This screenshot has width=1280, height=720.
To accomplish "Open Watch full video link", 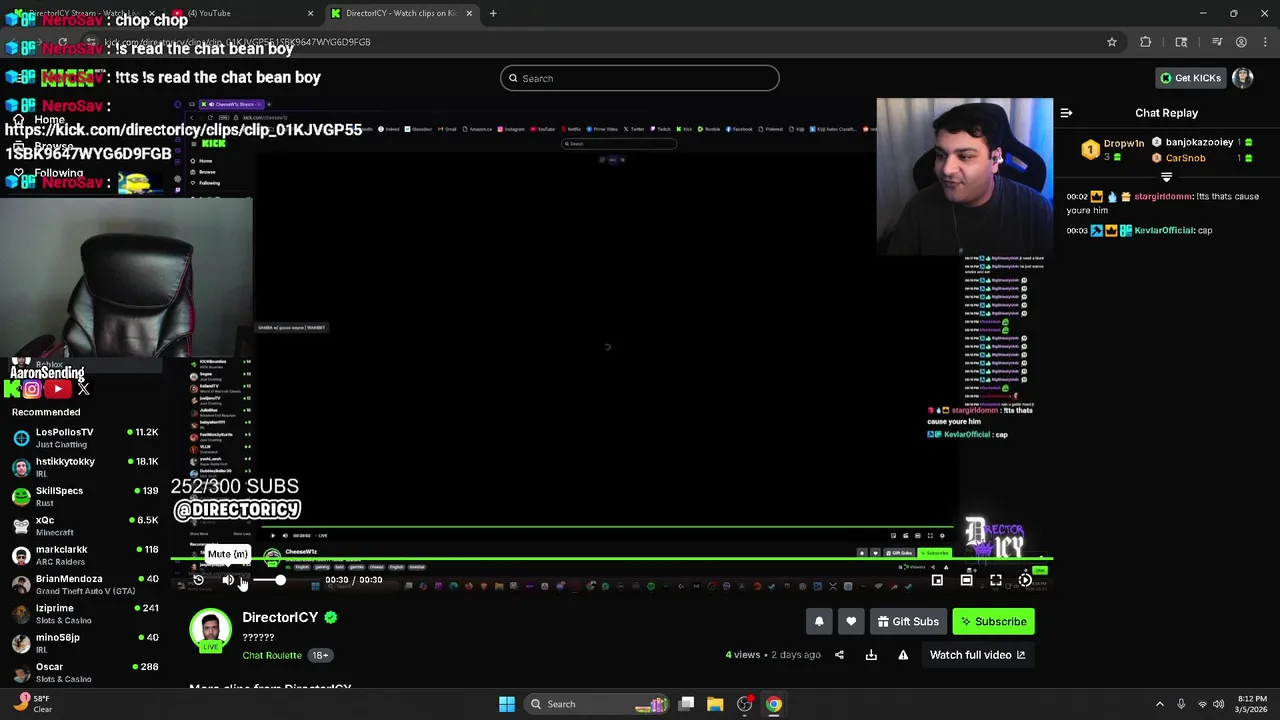I will pyautogui.click(x=977, y=655).
